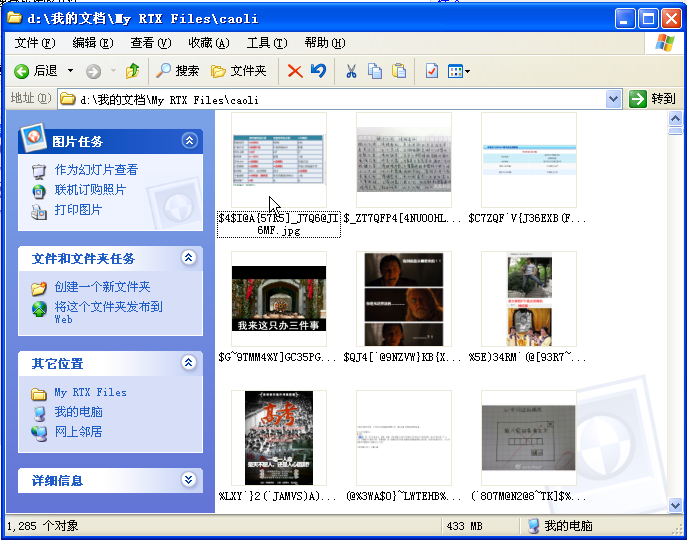Screen dimensions: 687x540
Task: Toggle the Folders (文件夹) pane
Action: (238, 71)
